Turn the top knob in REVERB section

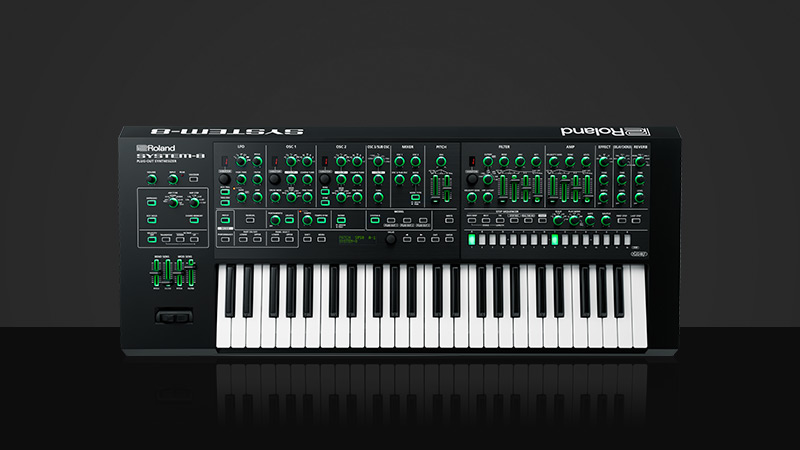(640, 162)
